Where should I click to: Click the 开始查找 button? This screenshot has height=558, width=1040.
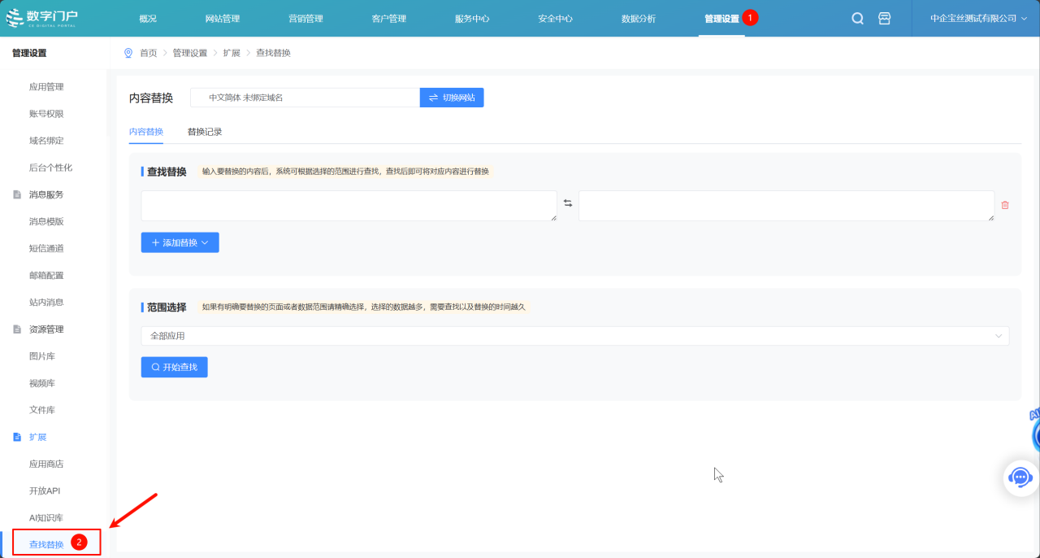tap(174, 367)
